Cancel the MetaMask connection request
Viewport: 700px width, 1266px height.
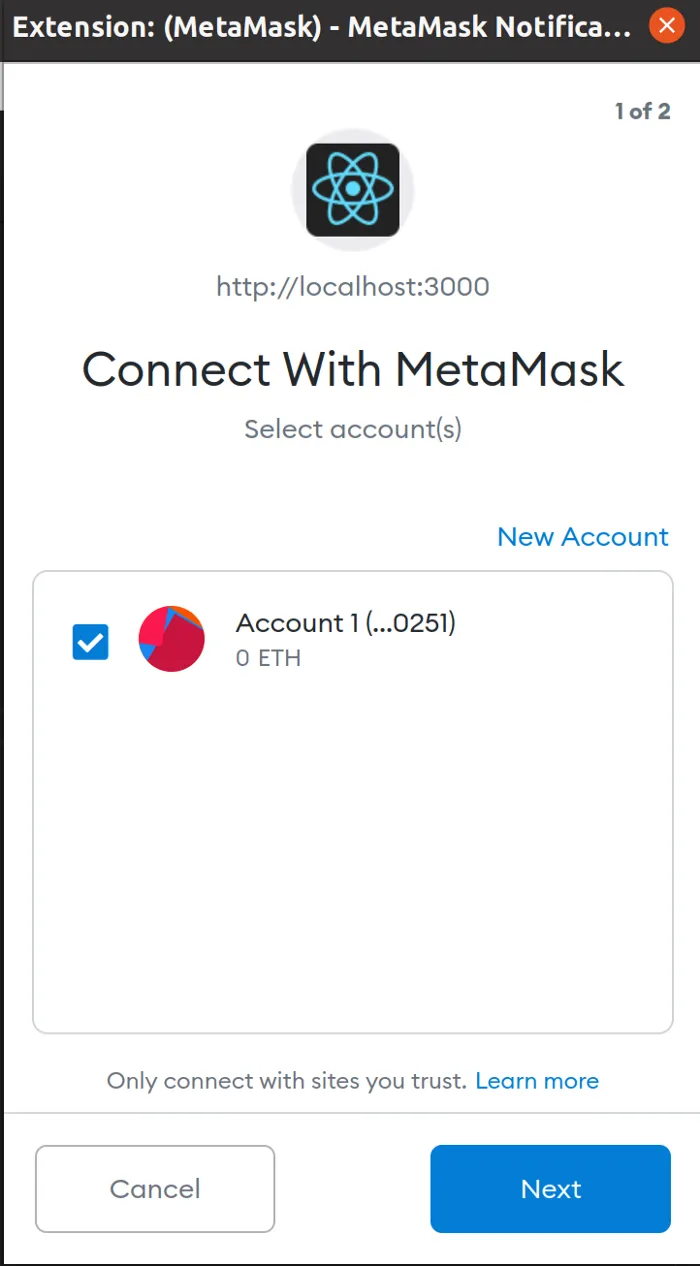coord(154,1189)
